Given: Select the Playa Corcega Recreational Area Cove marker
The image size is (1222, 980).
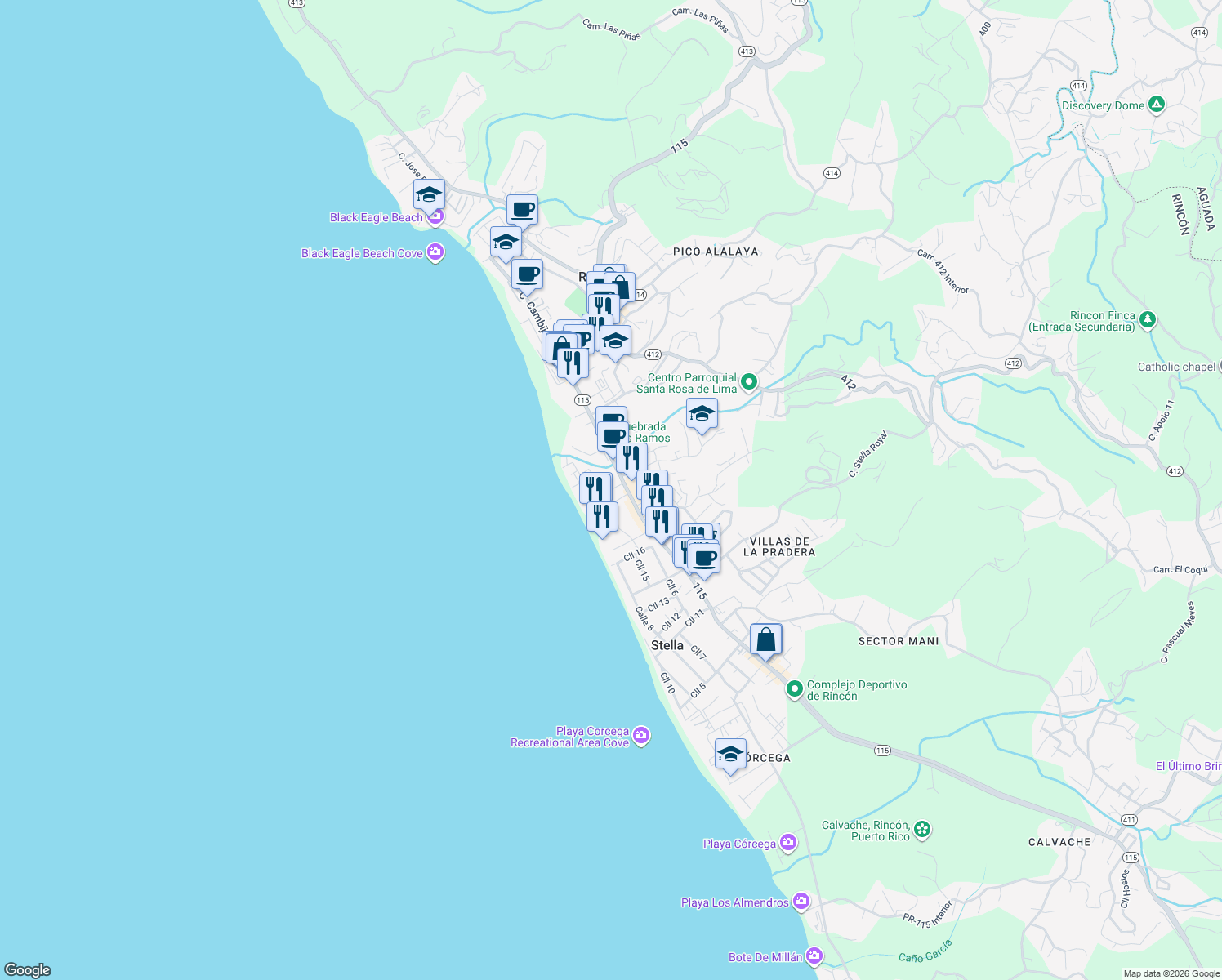Looking at the screenshot, I should (x=642, y=736).
